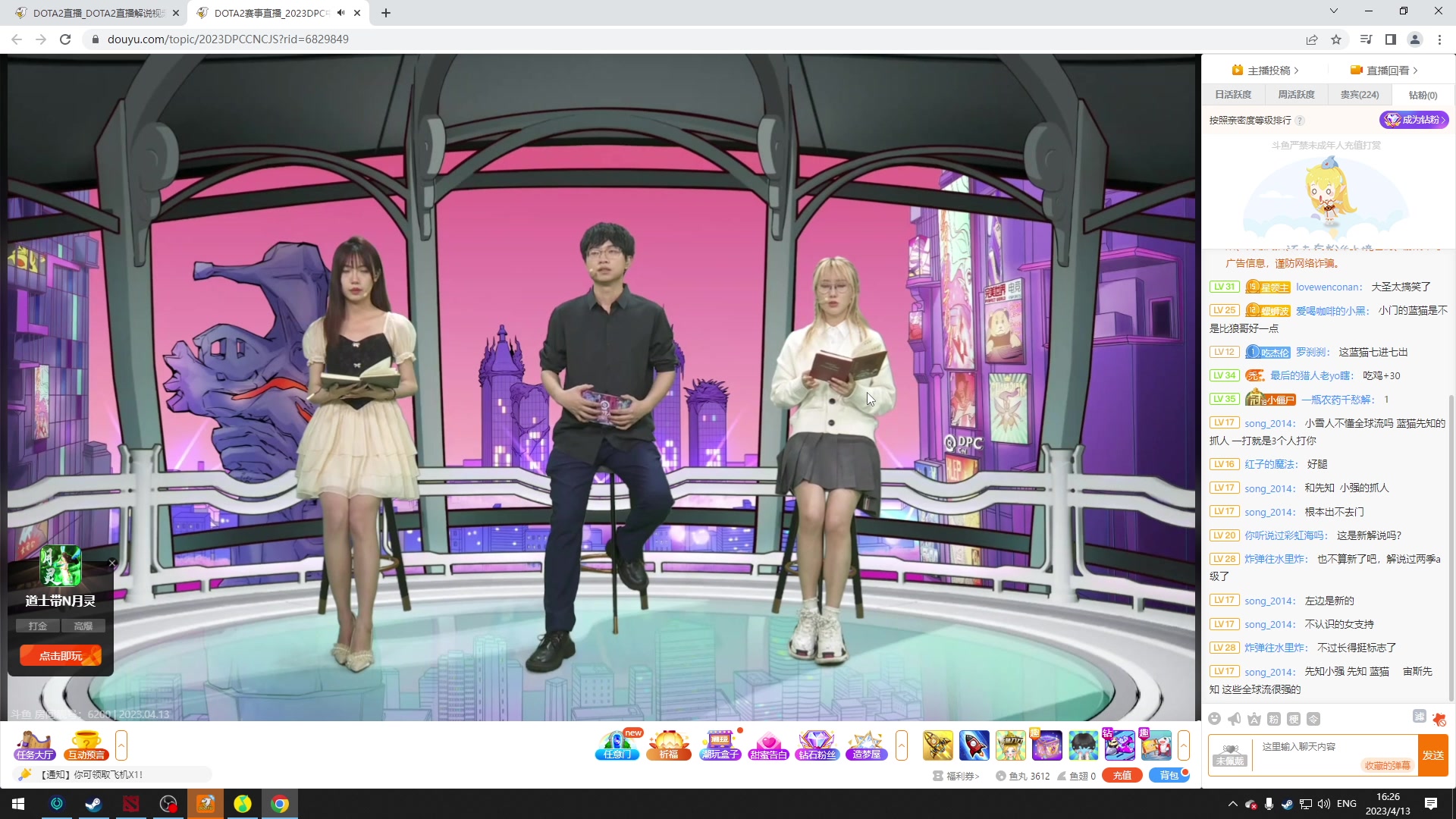Expand the left activity list arrow
The width and height of the screenshot is (1456, 819).
121,745
